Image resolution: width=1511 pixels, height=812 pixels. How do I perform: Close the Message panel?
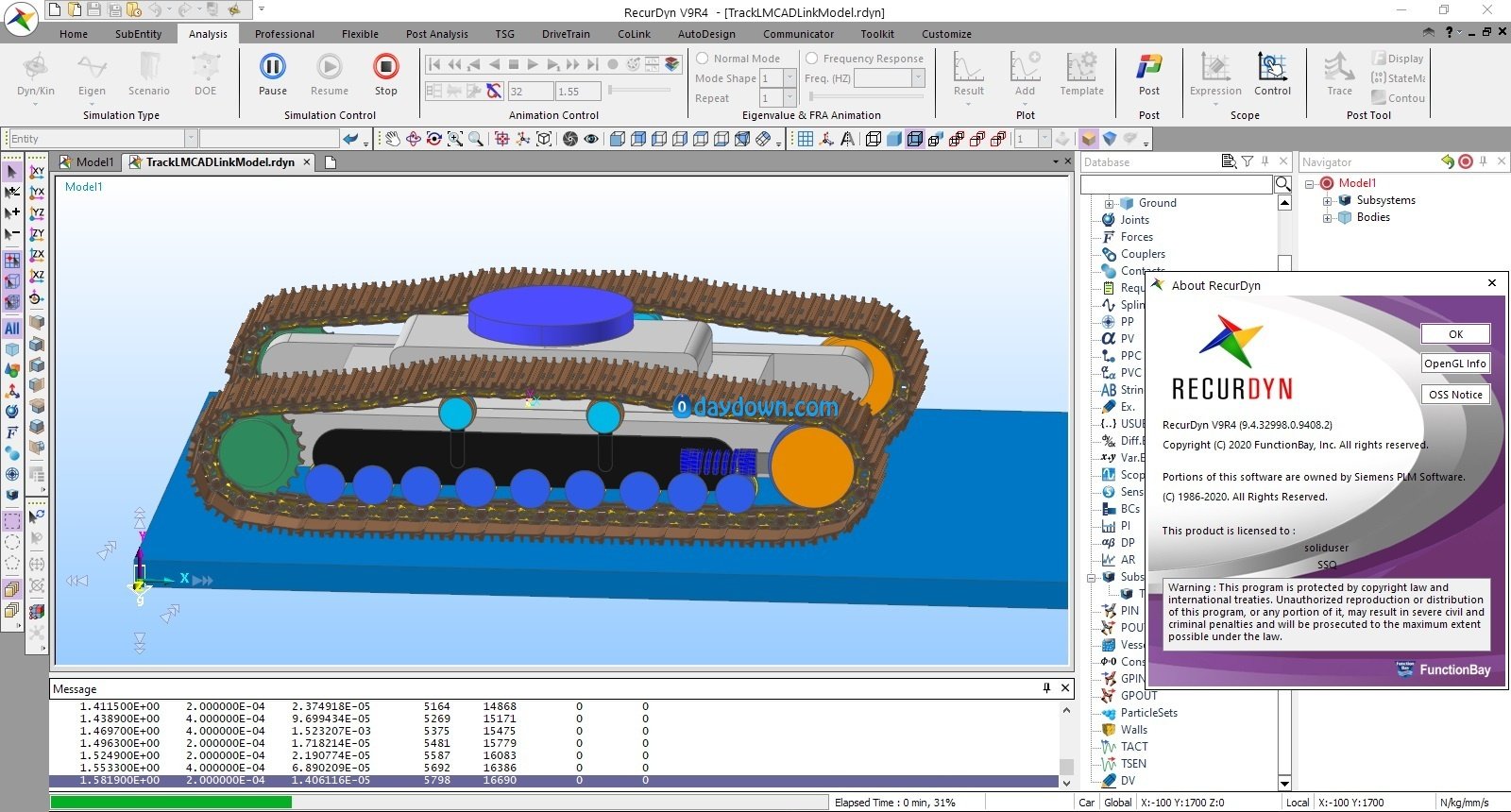(x=1065, y=688)
